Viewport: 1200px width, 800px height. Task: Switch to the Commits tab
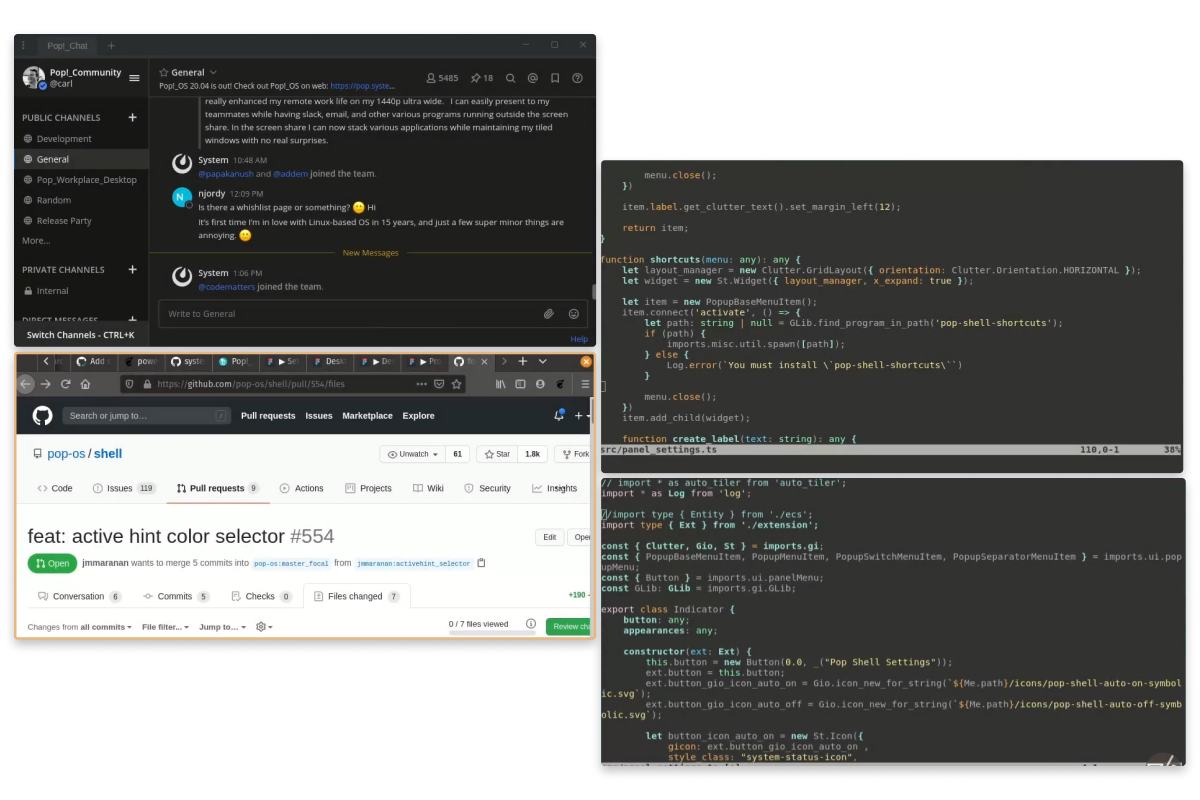click(175, 596)
